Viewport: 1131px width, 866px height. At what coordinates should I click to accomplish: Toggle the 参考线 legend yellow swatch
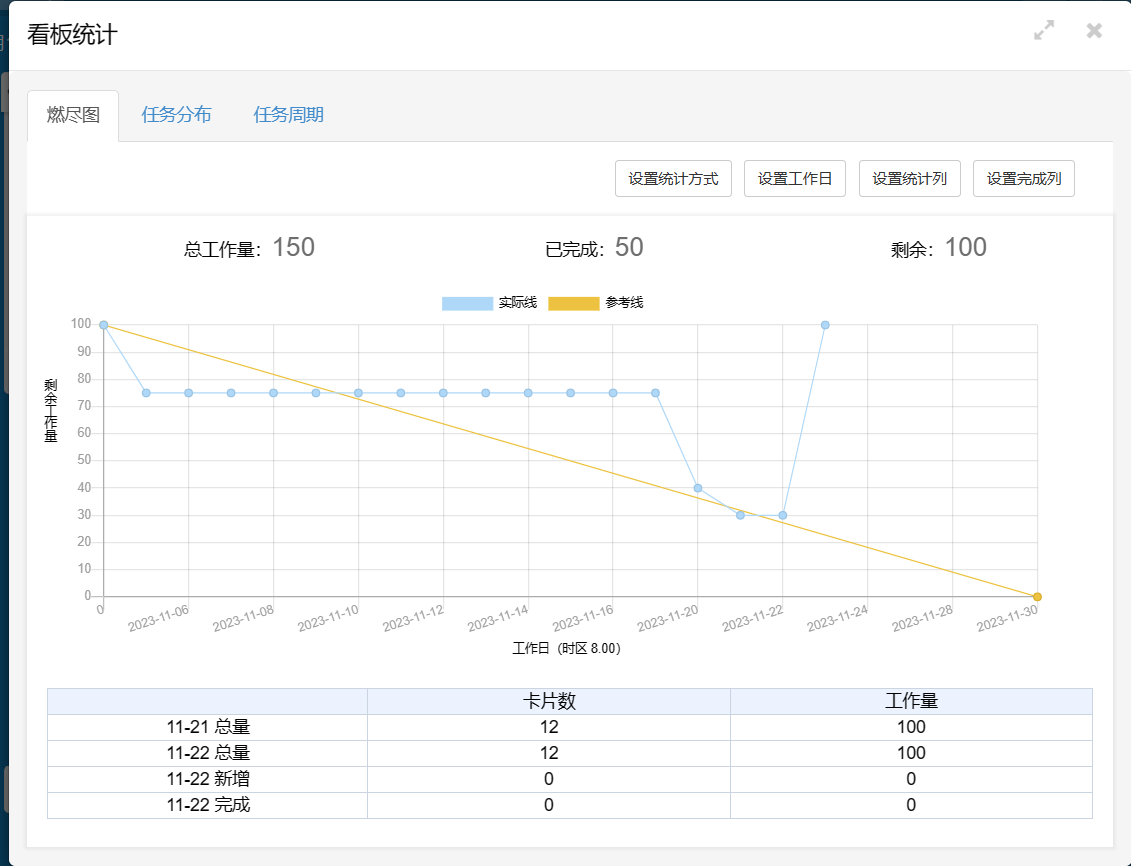pyautogui.click(x=573, y=303)
